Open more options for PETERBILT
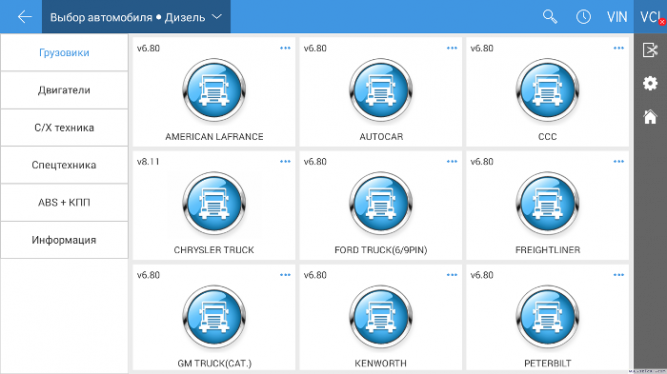Screen dimensions: 667x374 [619, 275]
